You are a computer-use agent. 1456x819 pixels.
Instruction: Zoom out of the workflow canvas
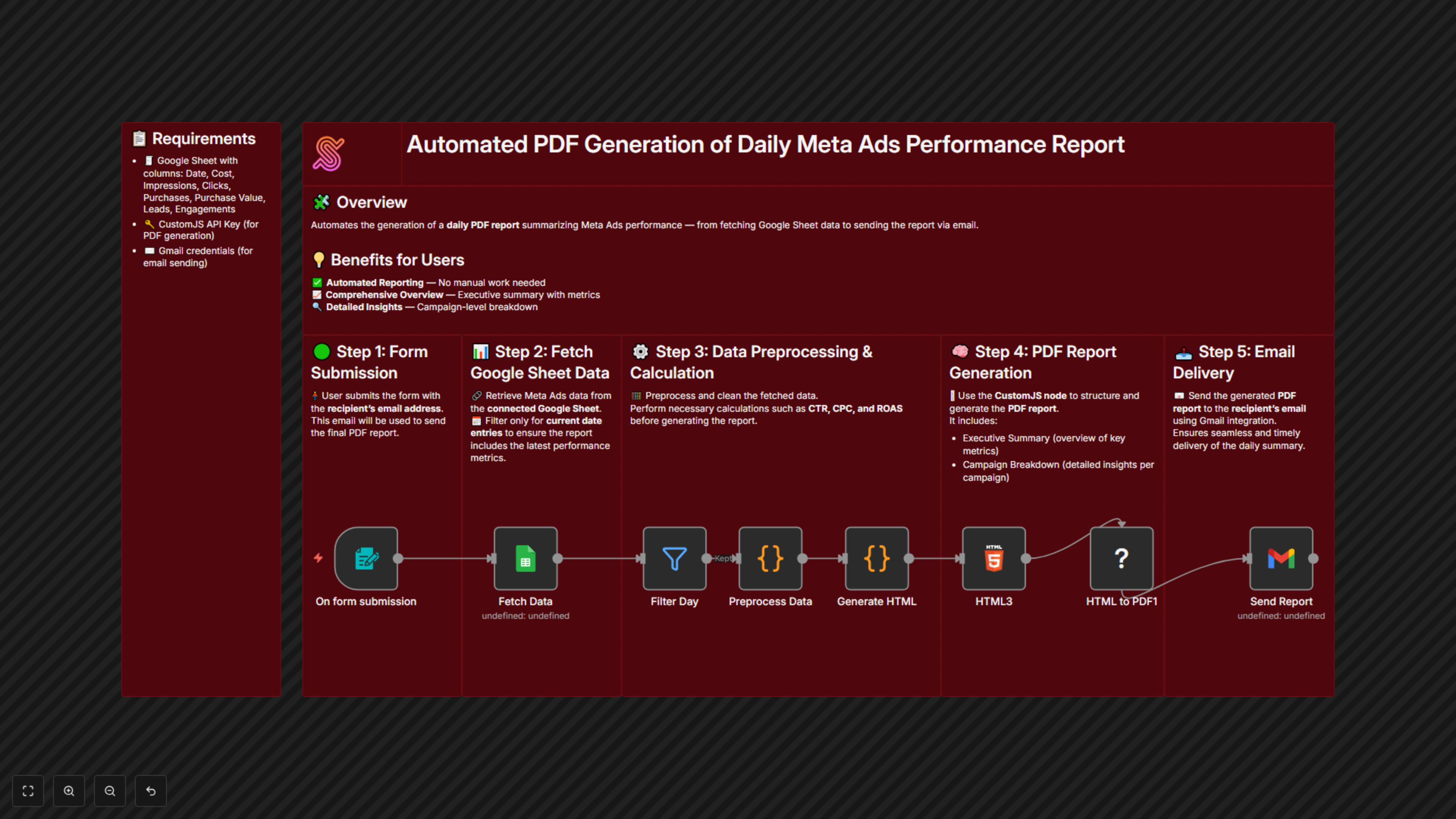pyautogui.click(x=110, y=791)
